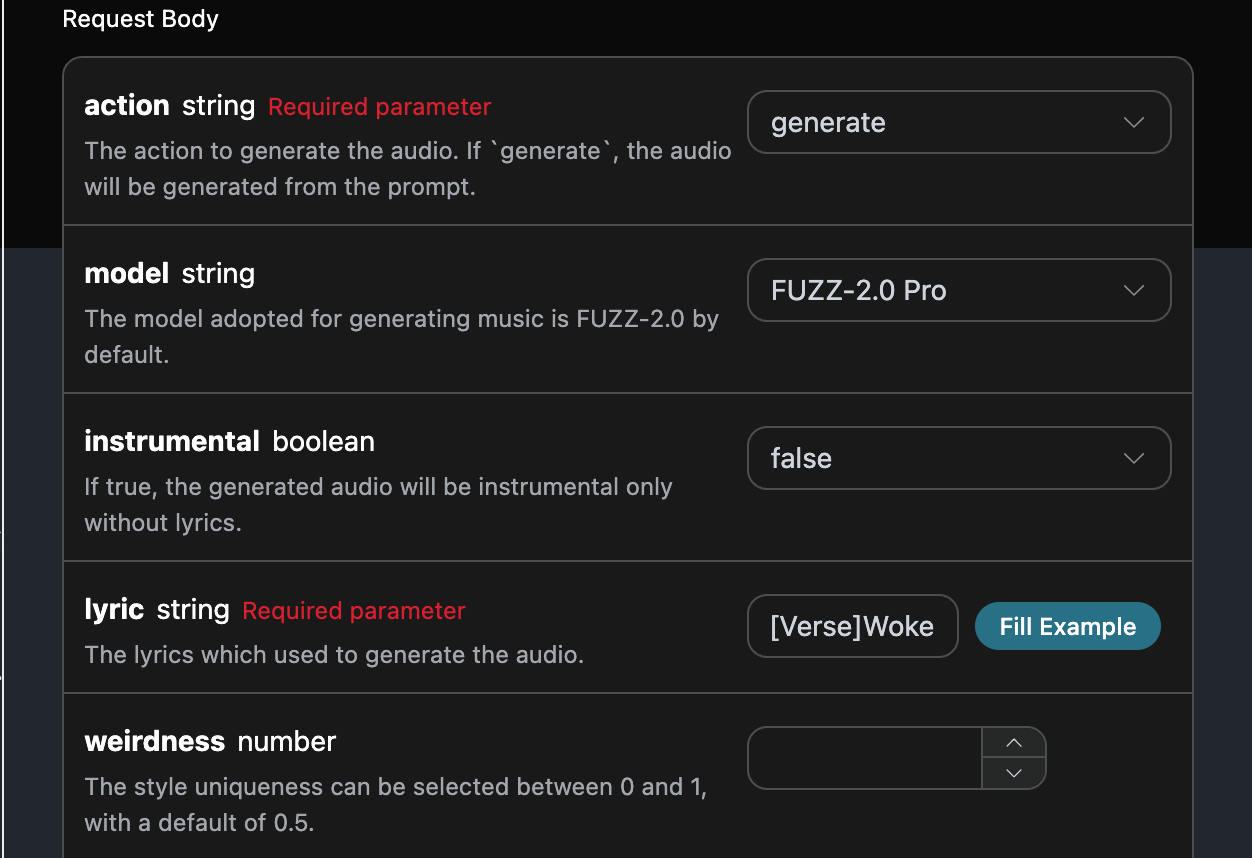This screenshot has height=858, width=1252.
Task: Click the red Required parameter label beside action
Action: pyautogui.click(x=380, y=107)
